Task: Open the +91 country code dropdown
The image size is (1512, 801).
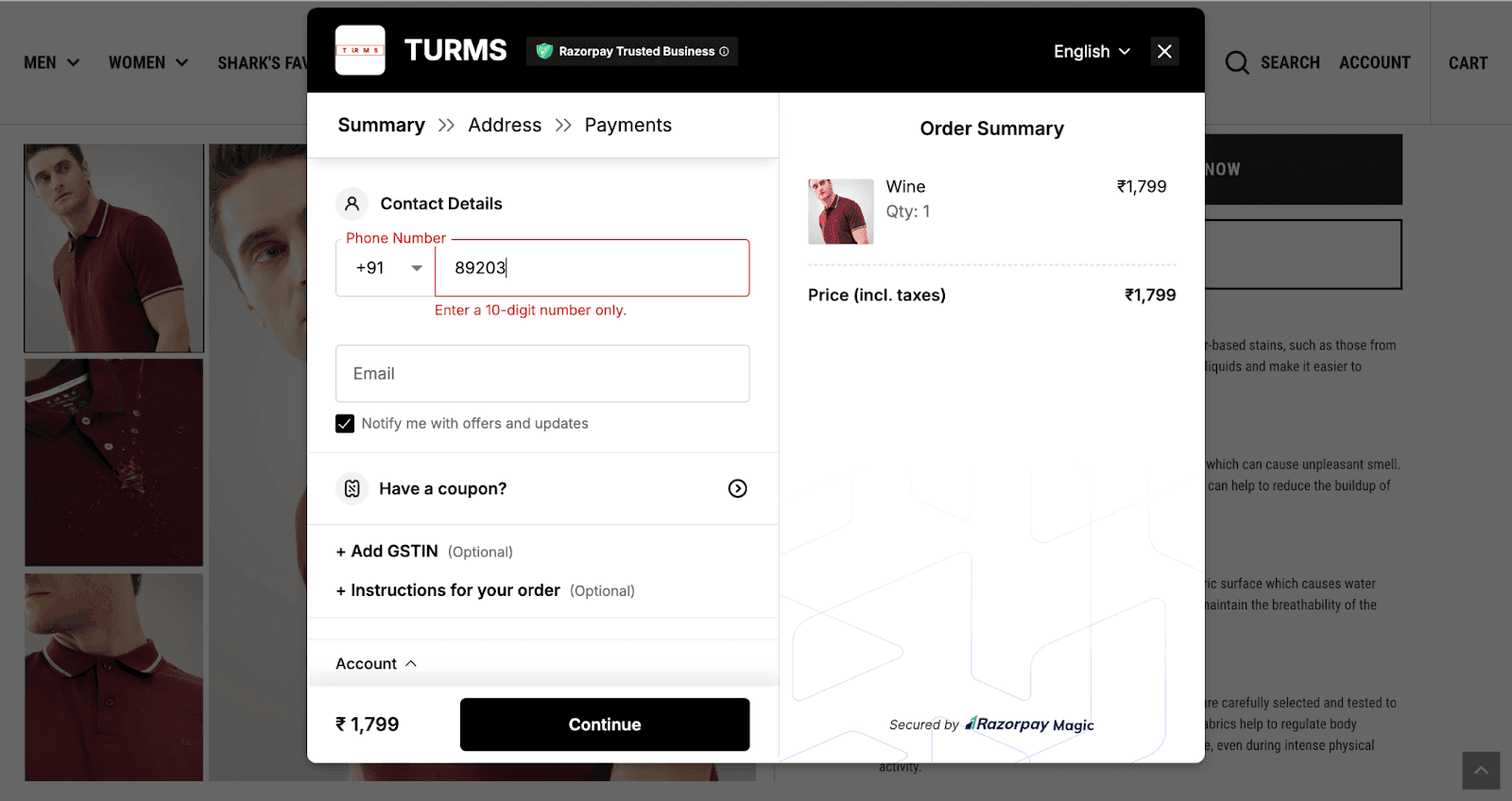Action: [x=387, y=267]
